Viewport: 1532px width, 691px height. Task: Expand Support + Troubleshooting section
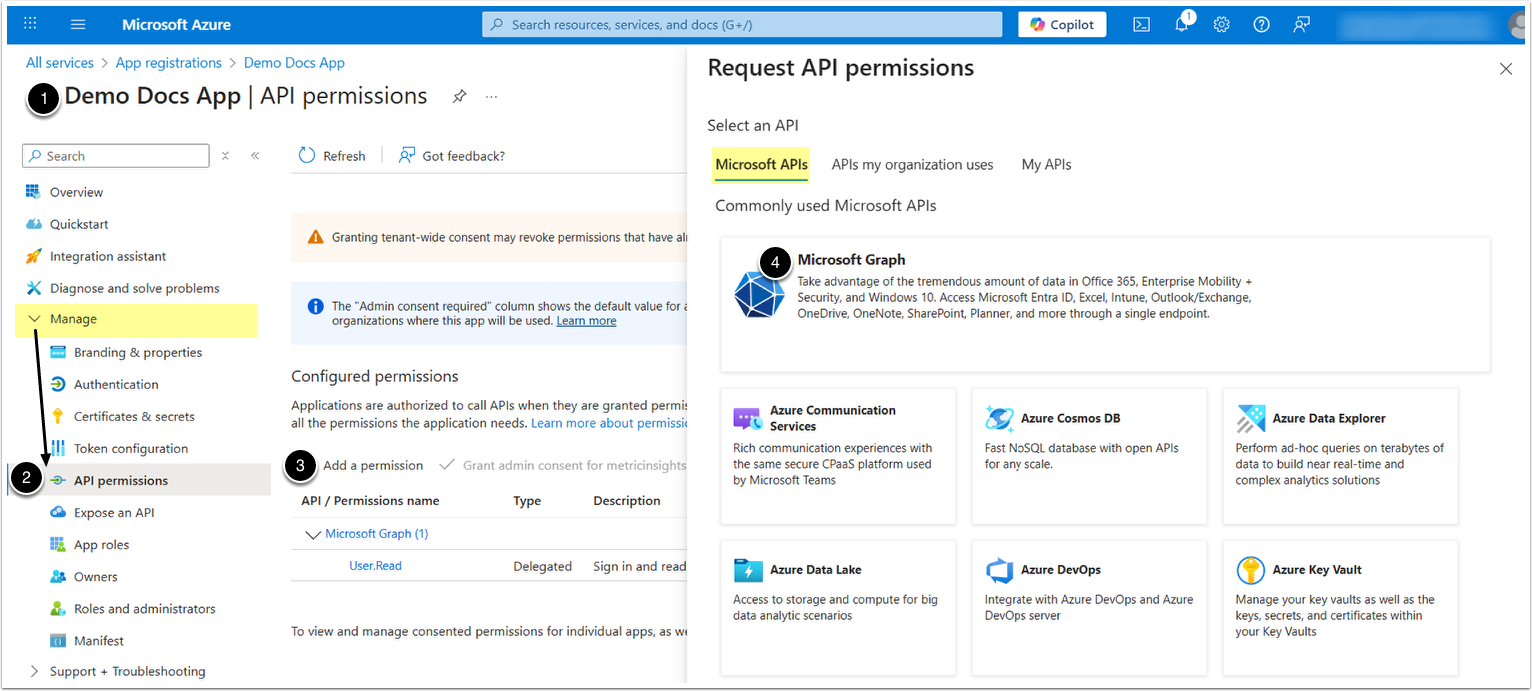pyautogui.click(x=36, y=671)
